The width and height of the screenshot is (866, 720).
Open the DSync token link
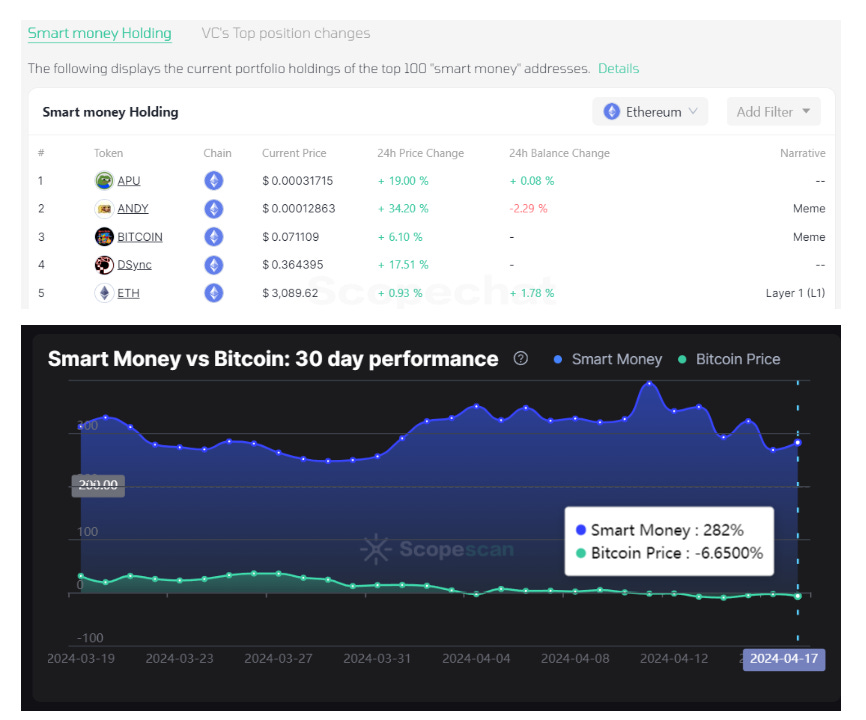click(134, 265)
